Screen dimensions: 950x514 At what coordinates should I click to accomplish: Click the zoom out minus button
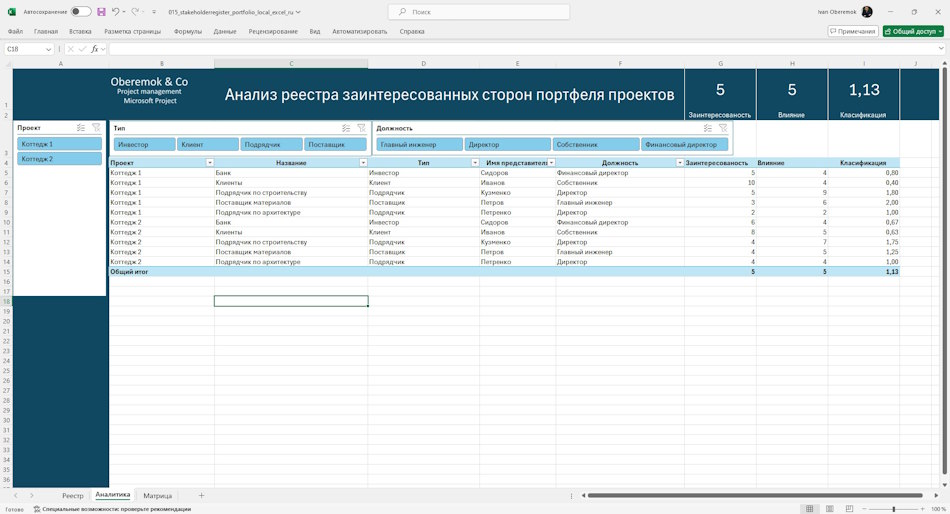click(865, 509)
